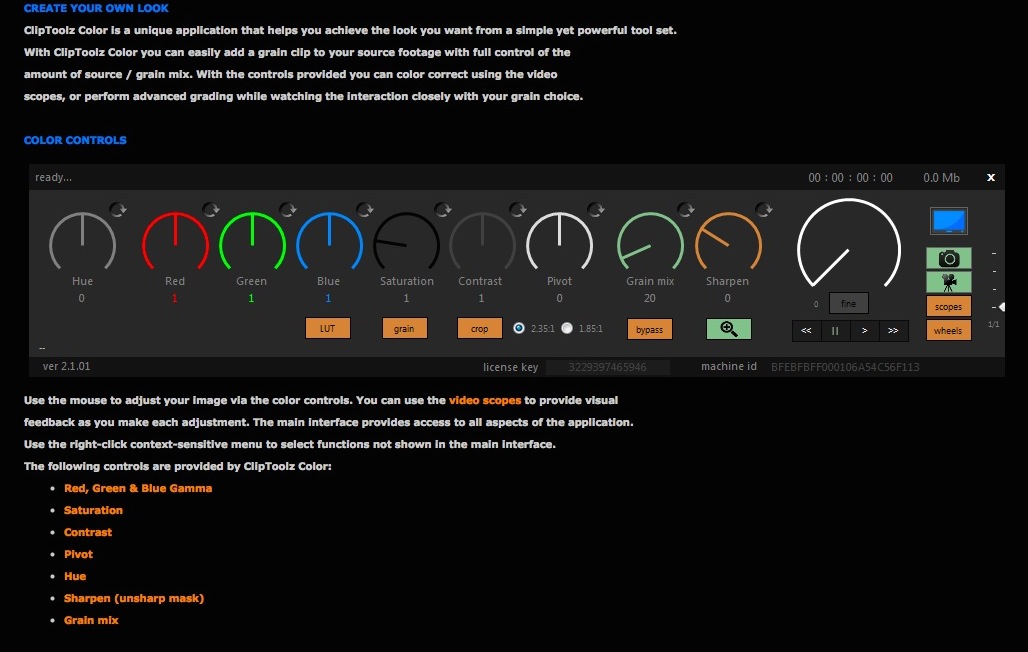Reset the Hue knob with its reset icon
Screen dimensions: 1028x652
[118, 209]
